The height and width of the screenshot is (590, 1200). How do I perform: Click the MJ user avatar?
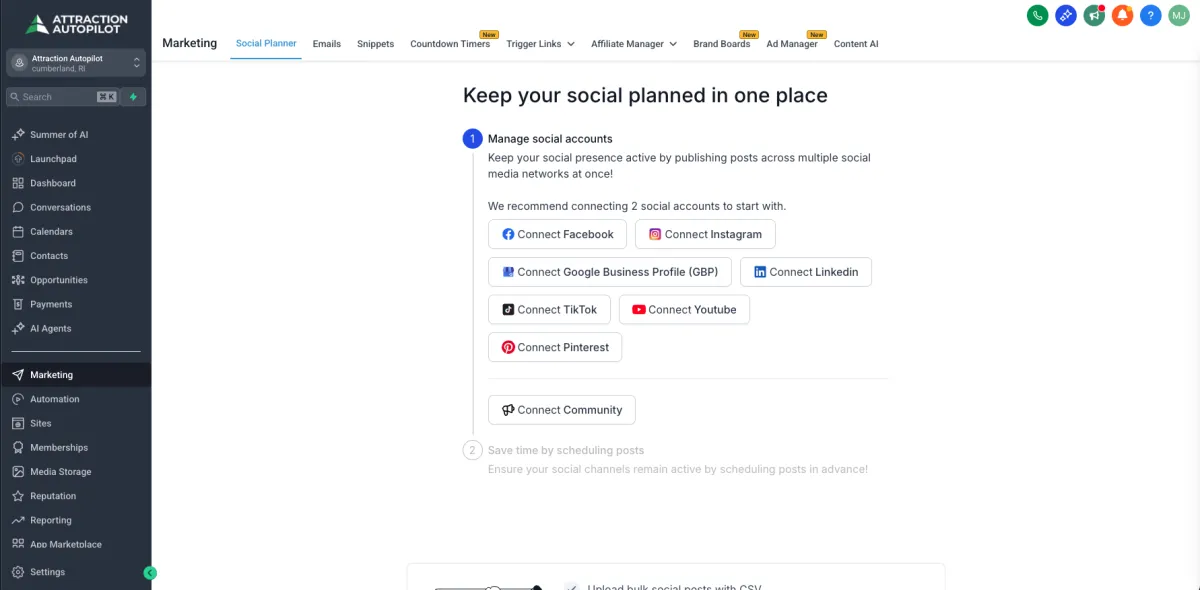click(x=1179, y=15)
